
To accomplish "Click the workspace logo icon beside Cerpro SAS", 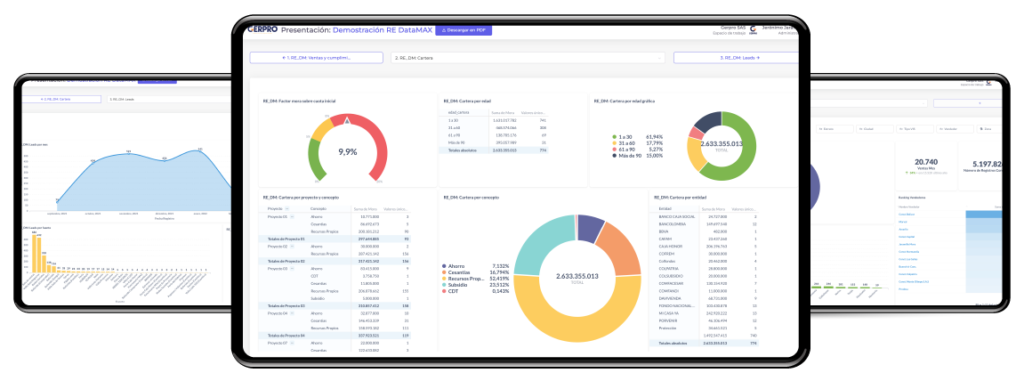I will (x=753, y=29).
